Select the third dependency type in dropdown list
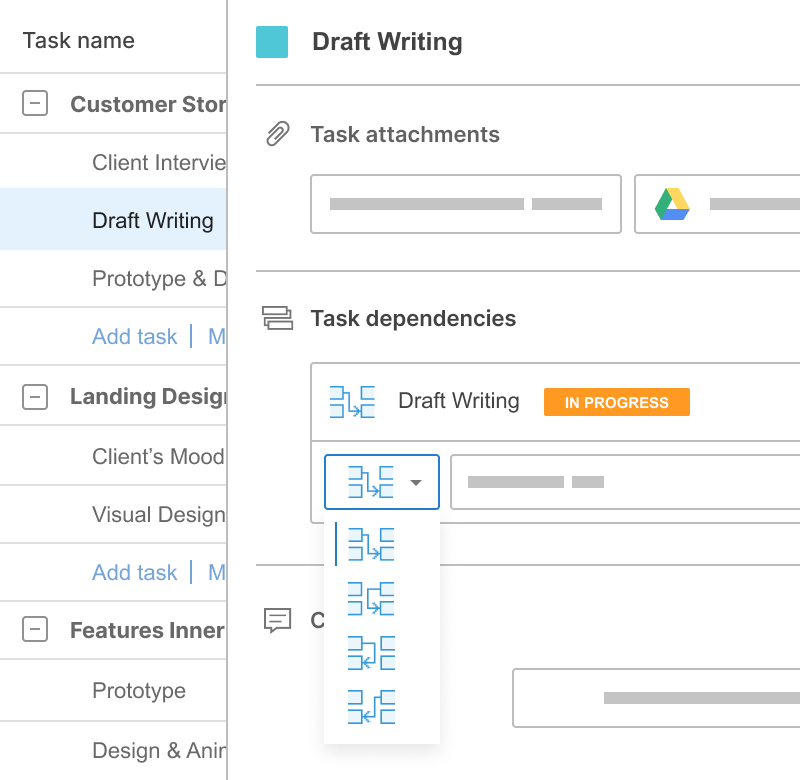The width and height of the screenshot is (800, 780). tap(371, 653)
